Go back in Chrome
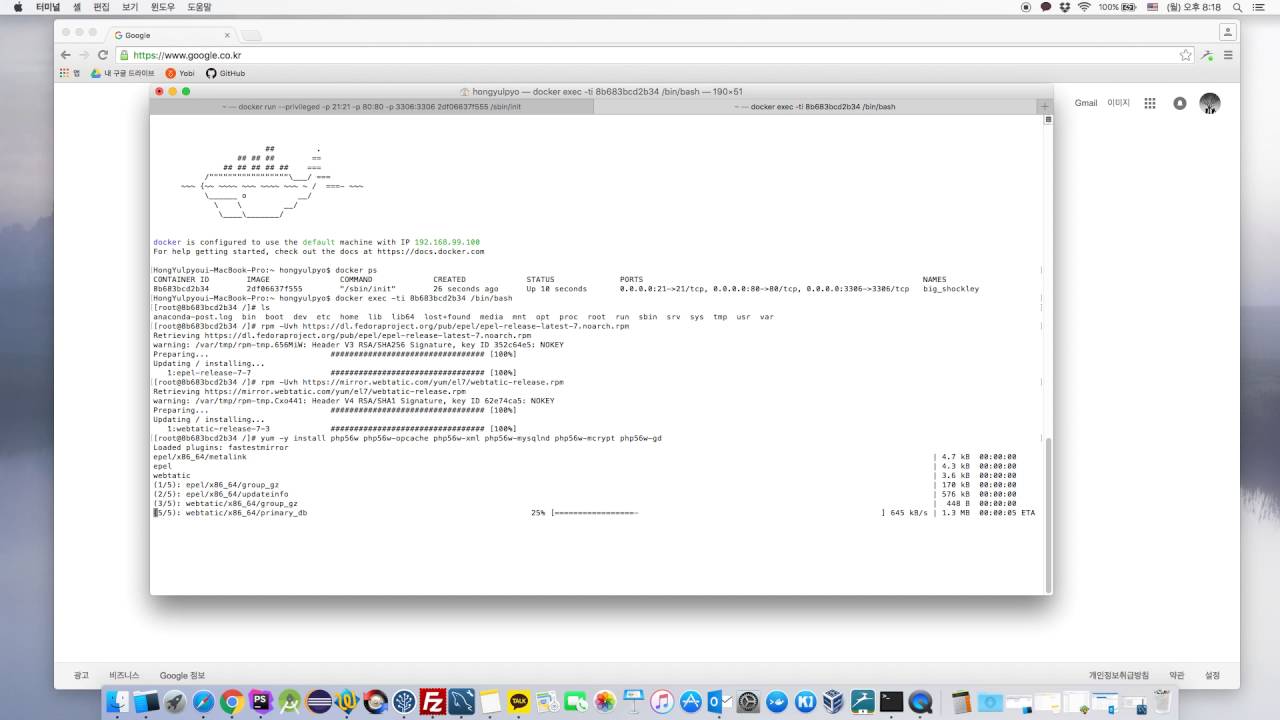This screenshot has height=720, width=1280. [x=66, y=55]
